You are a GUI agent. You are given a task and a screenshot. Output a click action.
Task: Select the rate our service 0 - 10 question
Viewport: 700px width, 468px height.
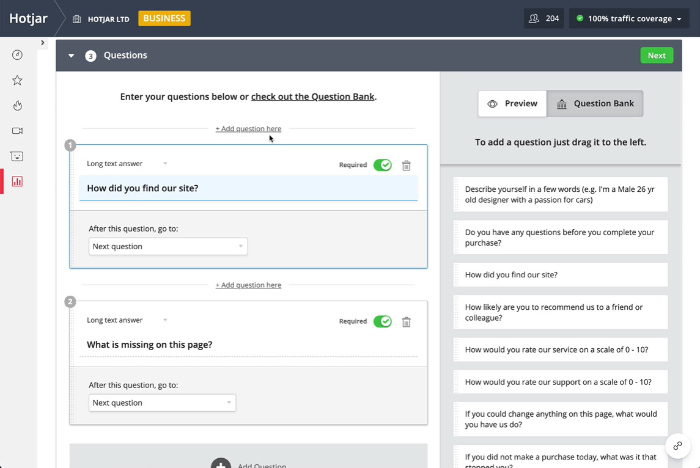pyautogui.click(x=561, y=350)
